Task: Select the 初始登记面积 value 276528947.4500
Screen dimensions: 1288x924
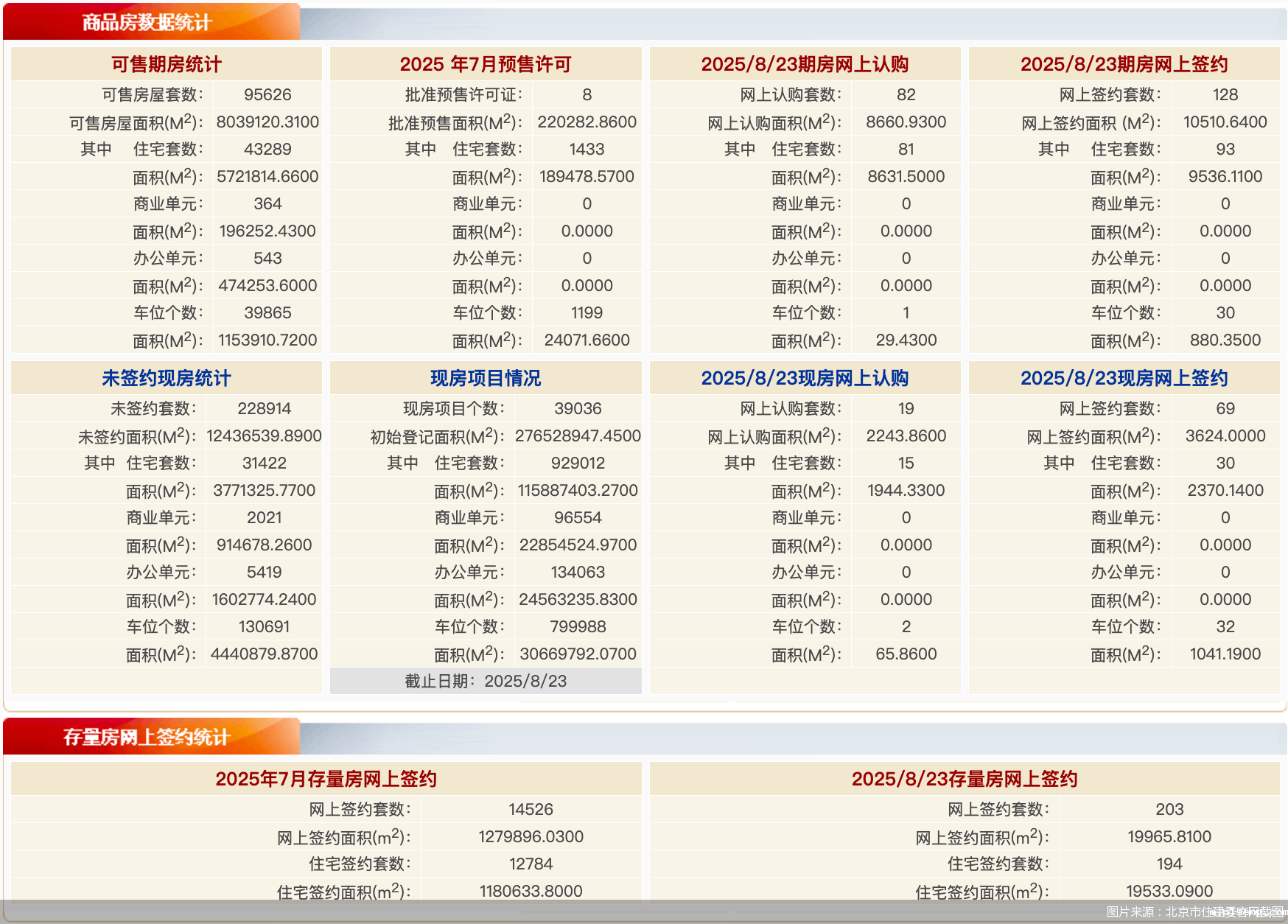Action: [x=577, y=435]
